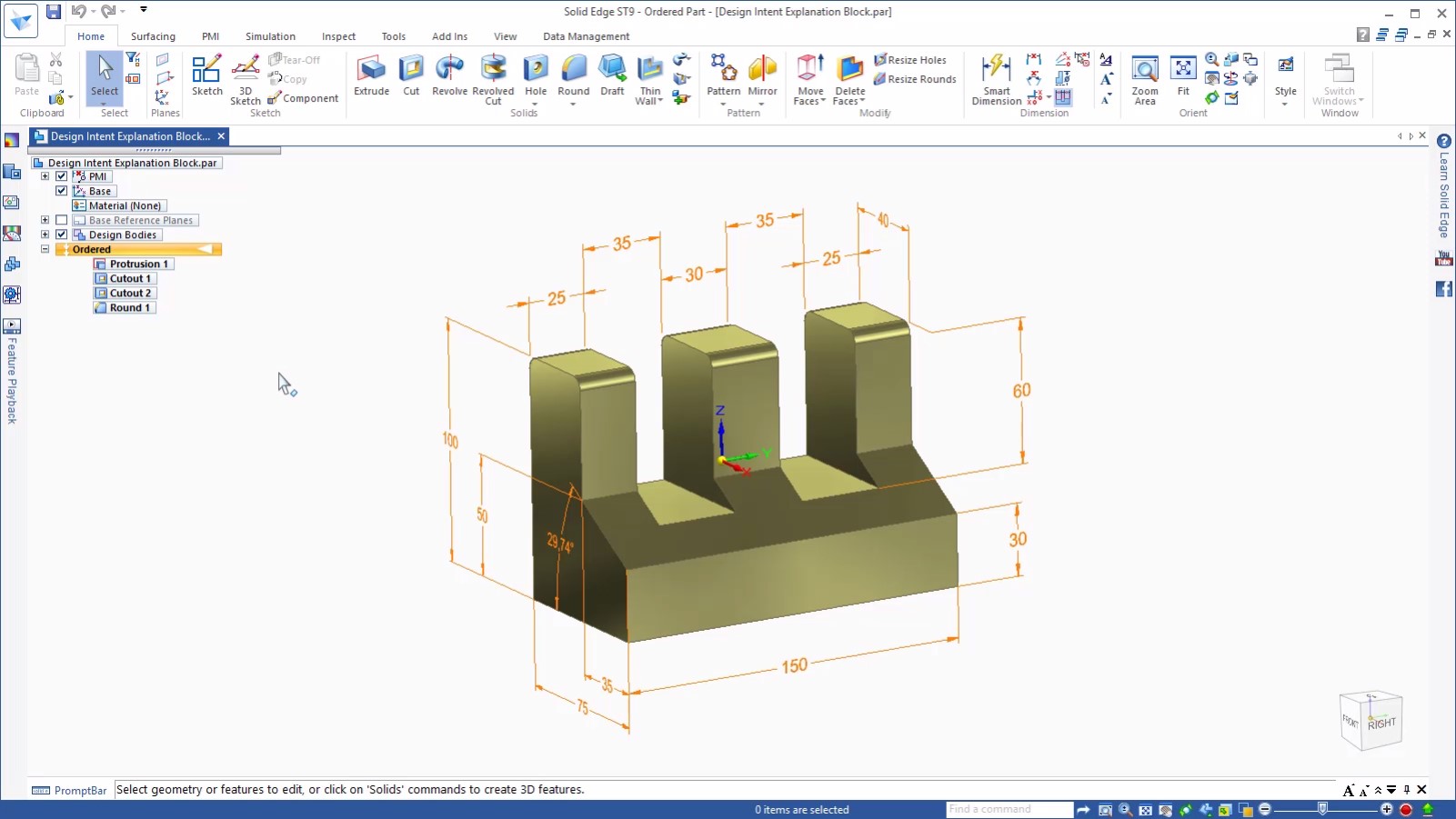Enable the Base Reference Planes checkbox
Viewport: 1456px width, 819px height.
click(61, 219)
